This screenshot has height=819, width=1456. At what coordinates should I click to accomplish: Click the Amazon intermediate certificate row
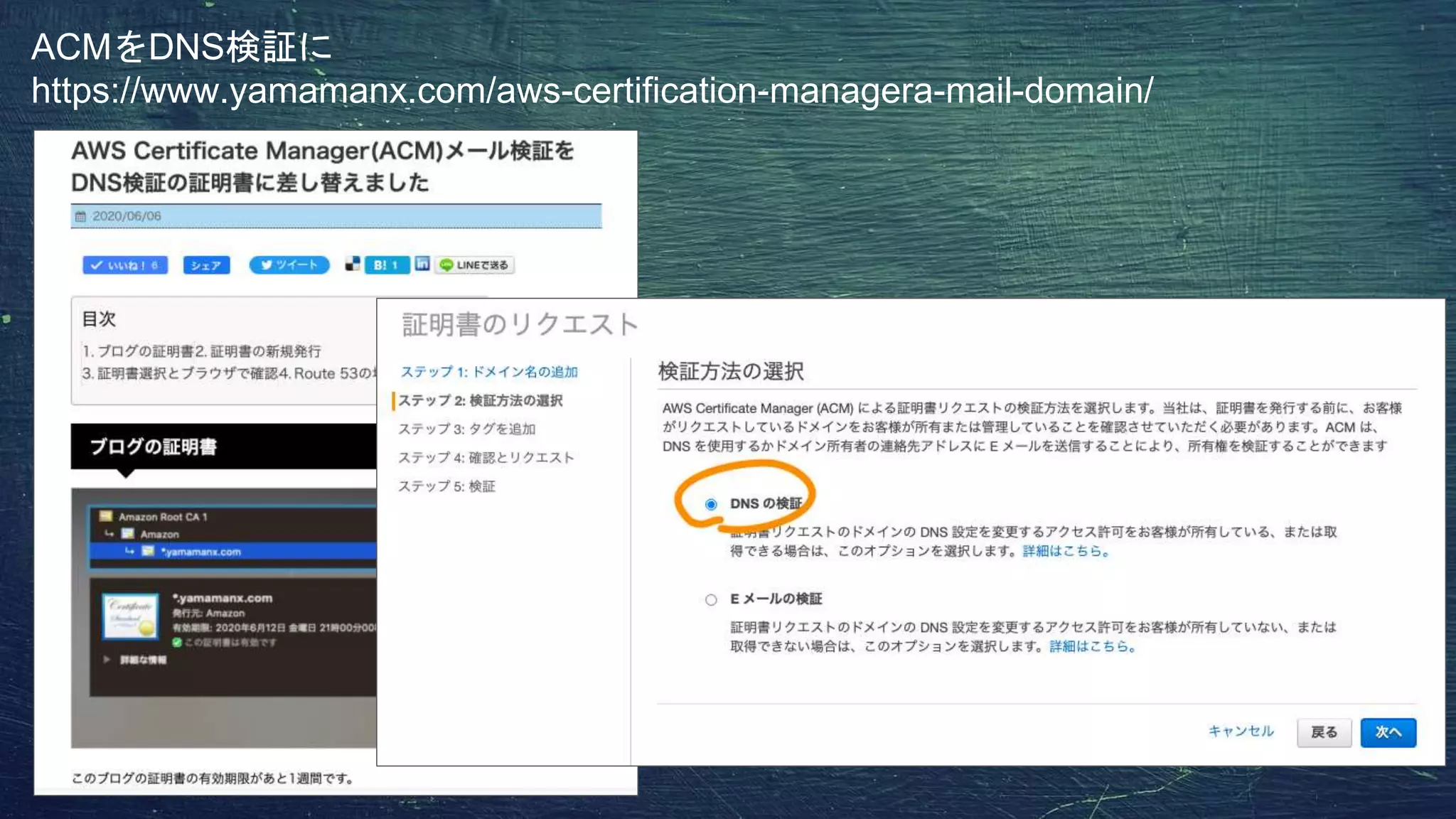(233, 534)
